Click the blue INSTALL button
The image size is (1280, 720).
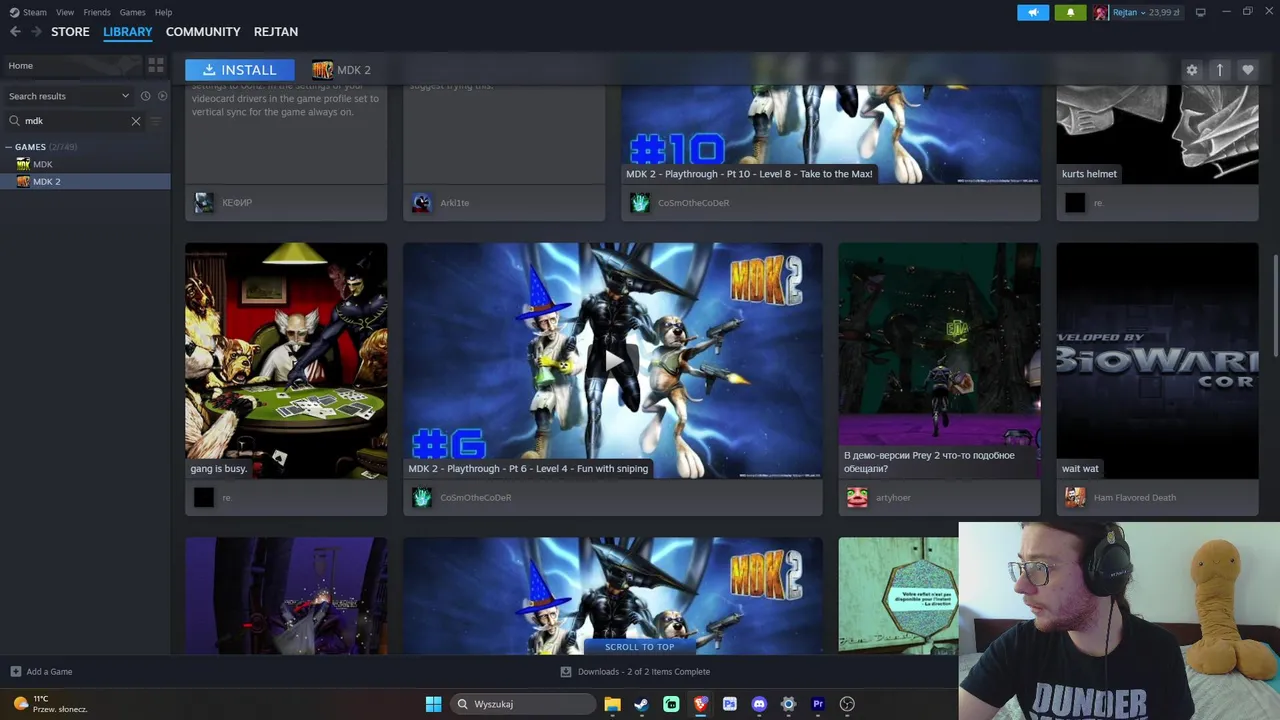[240, 70]
